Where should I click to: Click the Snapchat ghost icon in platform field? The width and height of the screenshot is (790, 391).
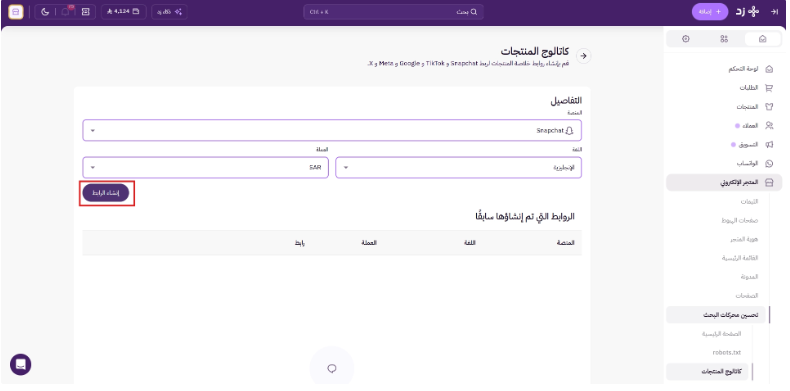click(x=570, y=131)
